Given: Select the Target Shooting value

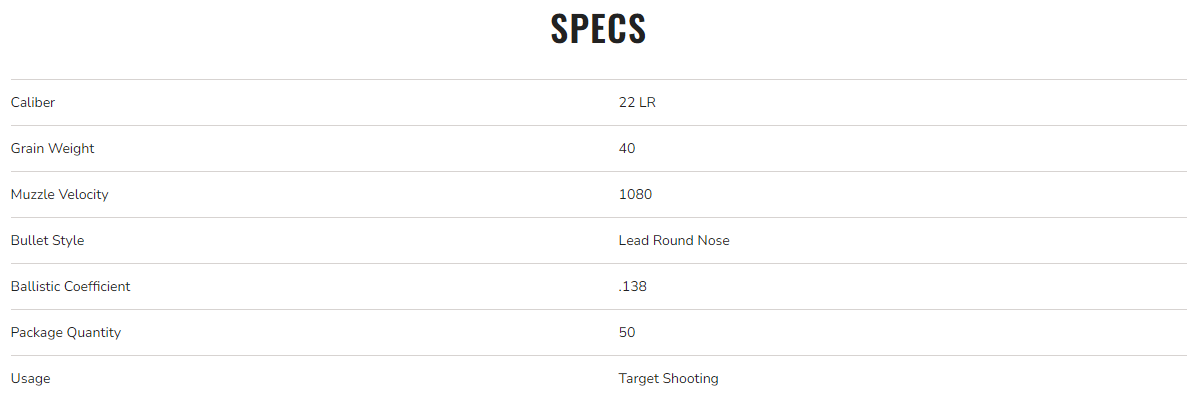Looking at the screenshot, I should (668, 378).
